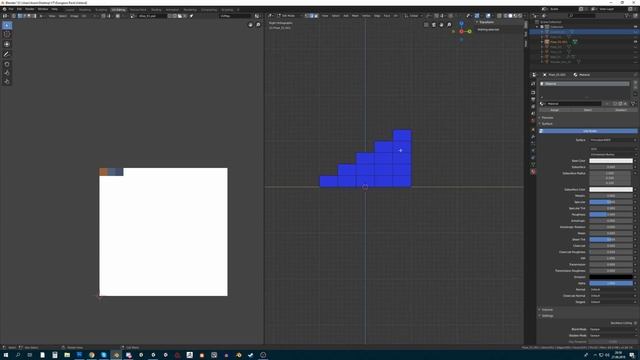The height and width of the screenshot is (360, 640).
Task: Switch to the Layout workspace tab
Action: 70,9
